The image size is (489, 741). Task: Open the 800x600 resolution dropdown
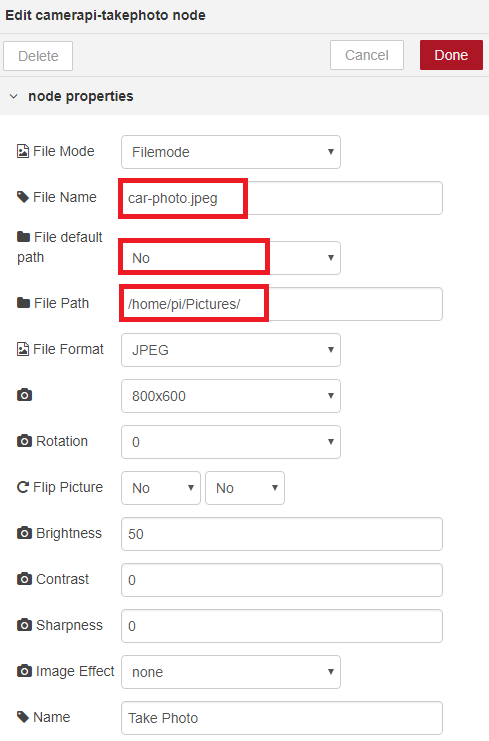click(231, 396)
